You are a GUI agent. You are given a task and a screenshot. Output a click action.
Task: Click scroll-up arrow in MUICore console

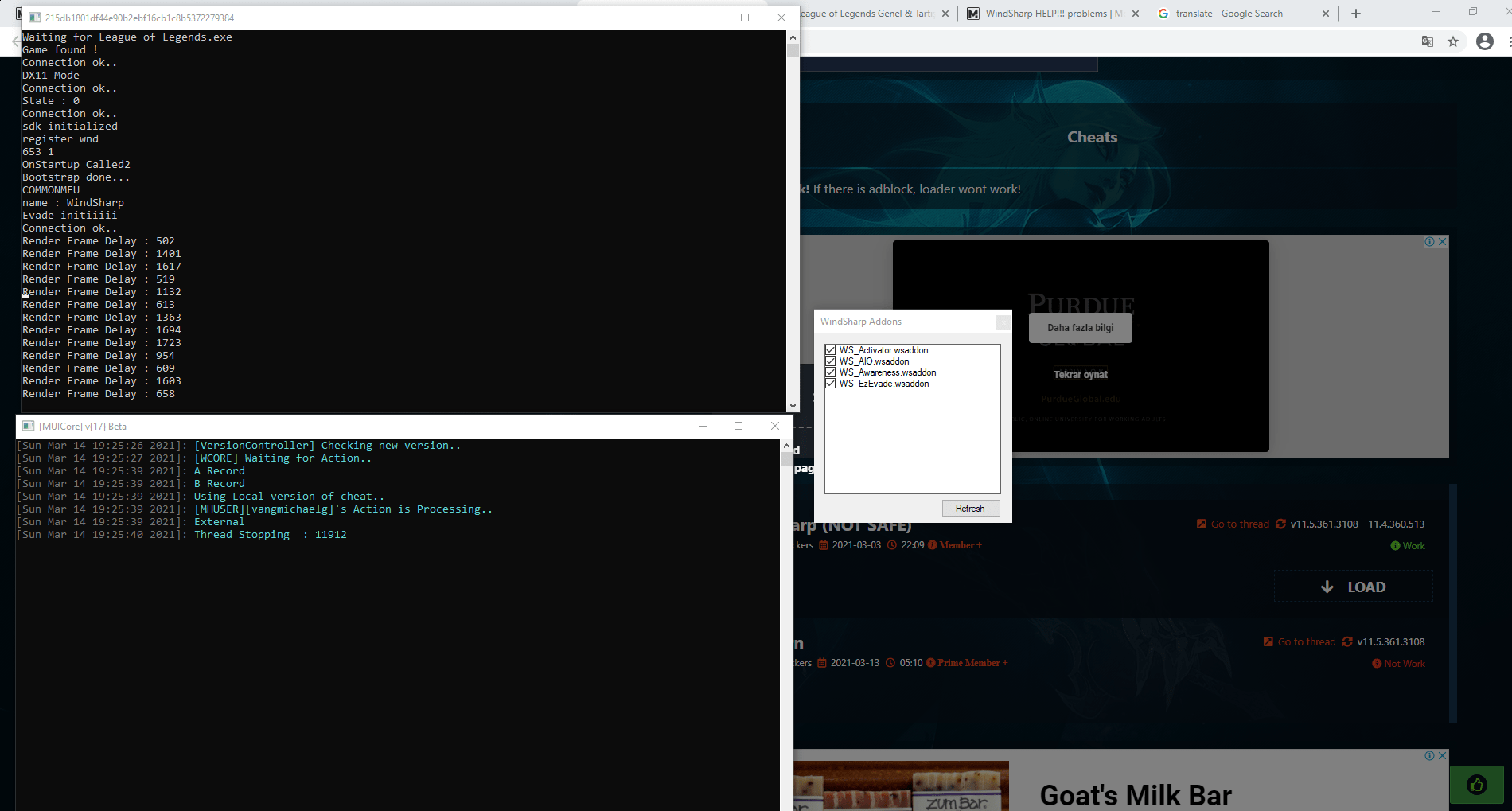tap(786, 446)
